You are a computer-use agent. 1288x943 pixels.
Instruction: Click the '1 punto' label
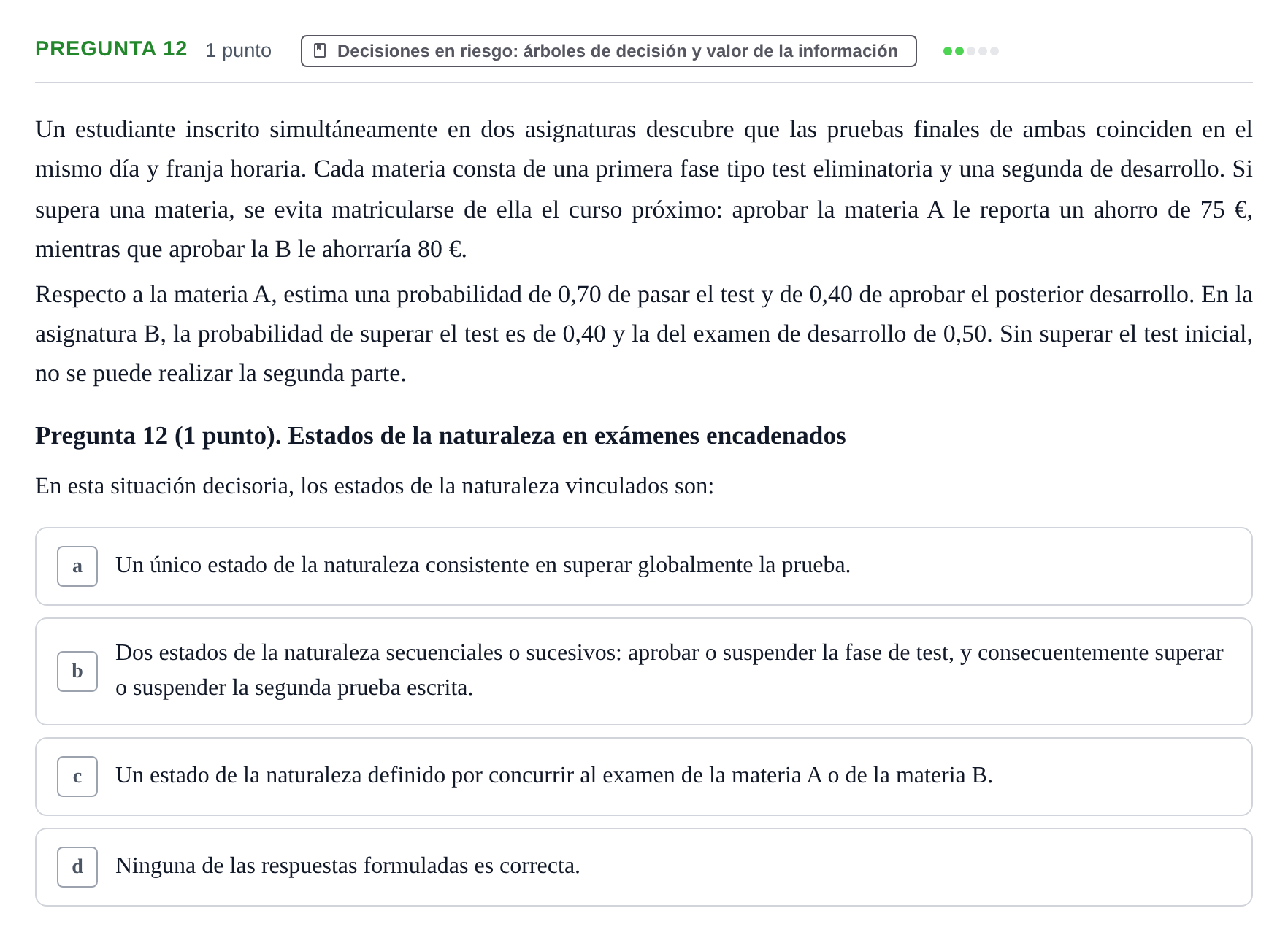(238, 50)
